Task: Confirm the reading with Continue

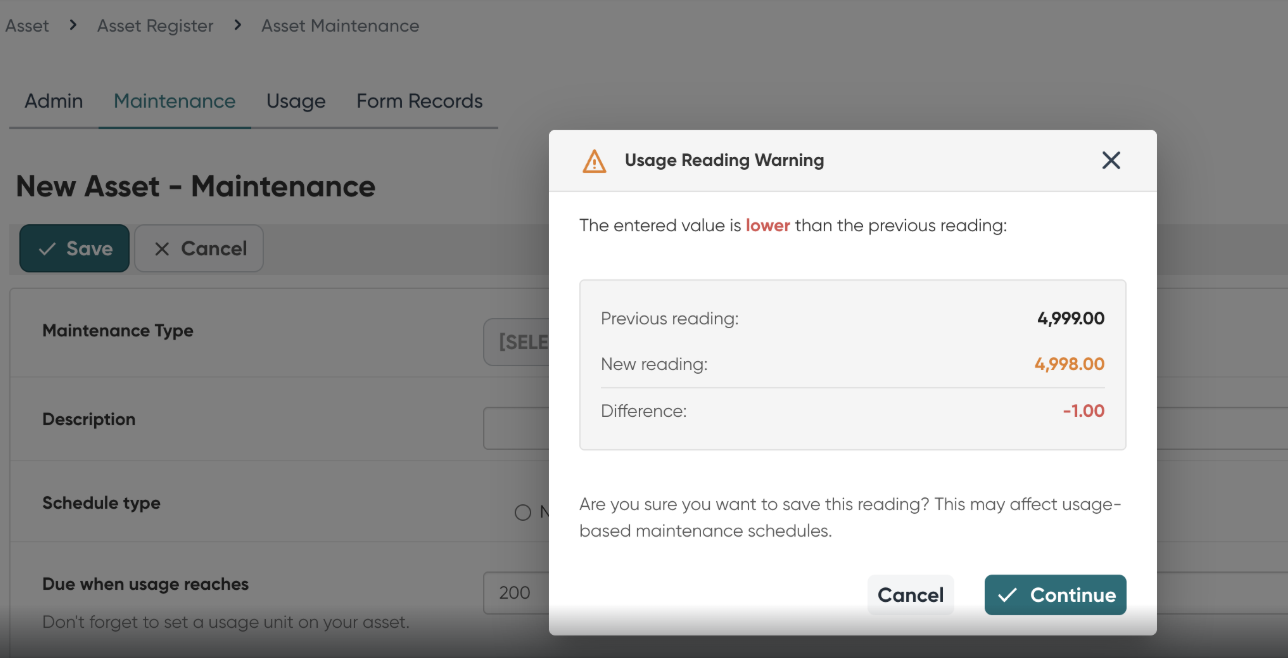Action: pos(1055,595)
